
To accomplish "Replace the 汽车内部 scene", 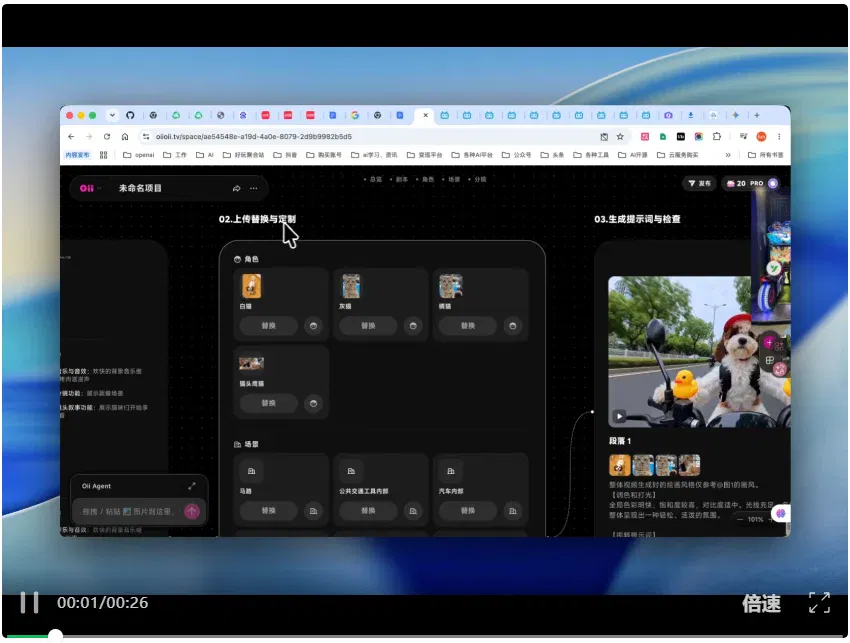I will pos(468,511).
